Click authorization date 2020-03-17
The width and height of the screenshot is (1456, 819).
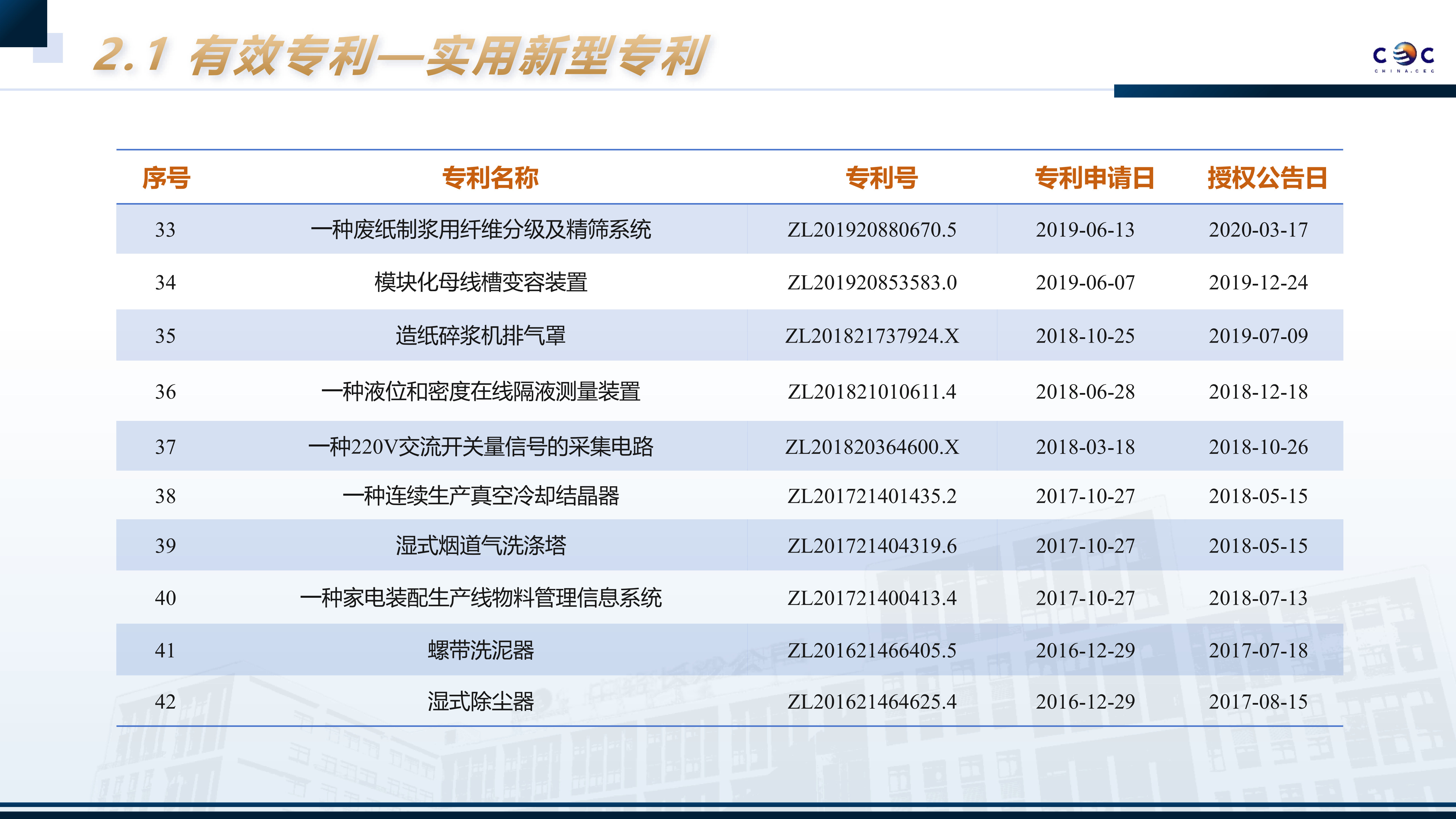tap(1258, 229)
